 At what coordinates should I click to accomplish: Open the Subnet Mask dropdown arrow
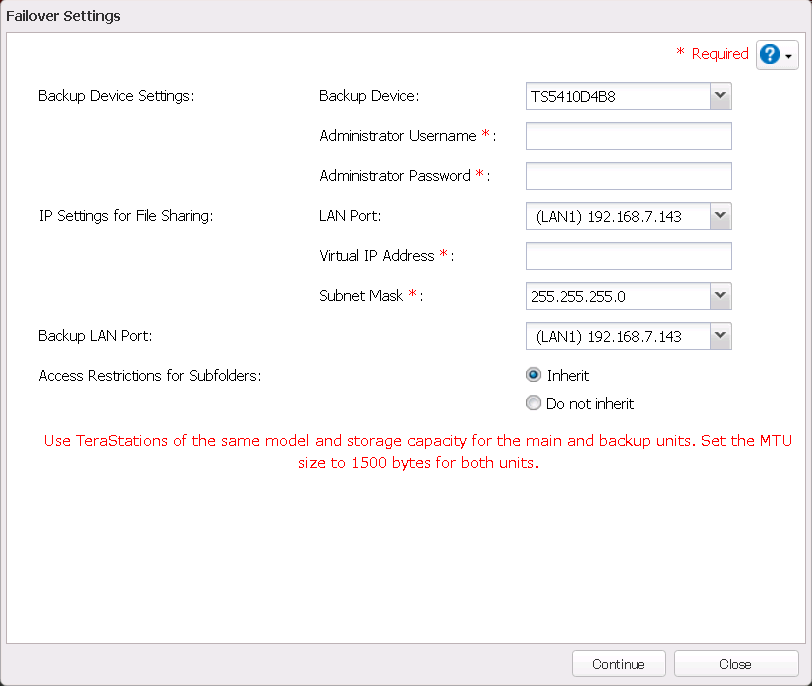pyautogui.click(x=720, y=296)
